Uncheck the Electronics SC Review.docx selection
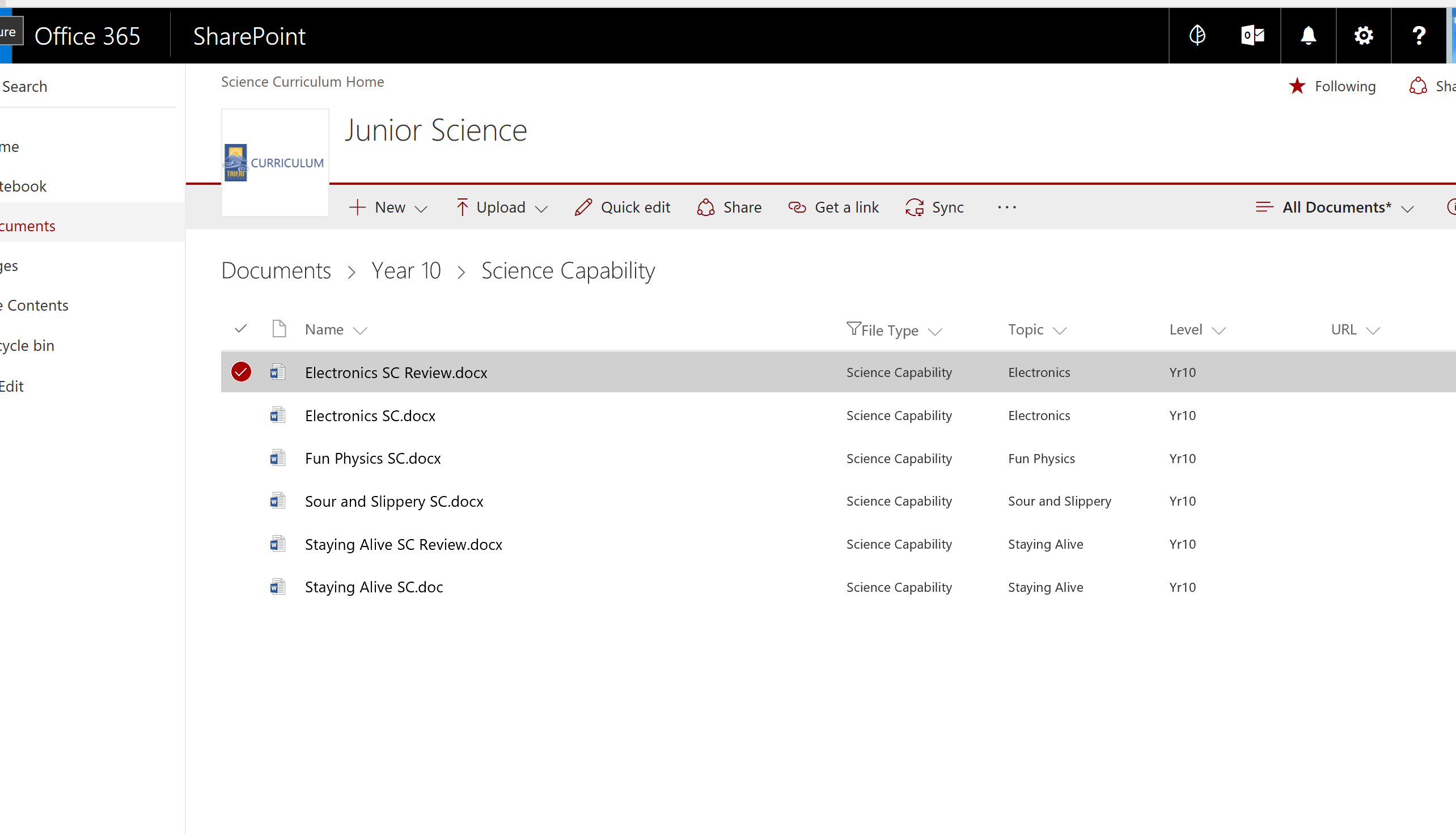 (x=241, y=372)
